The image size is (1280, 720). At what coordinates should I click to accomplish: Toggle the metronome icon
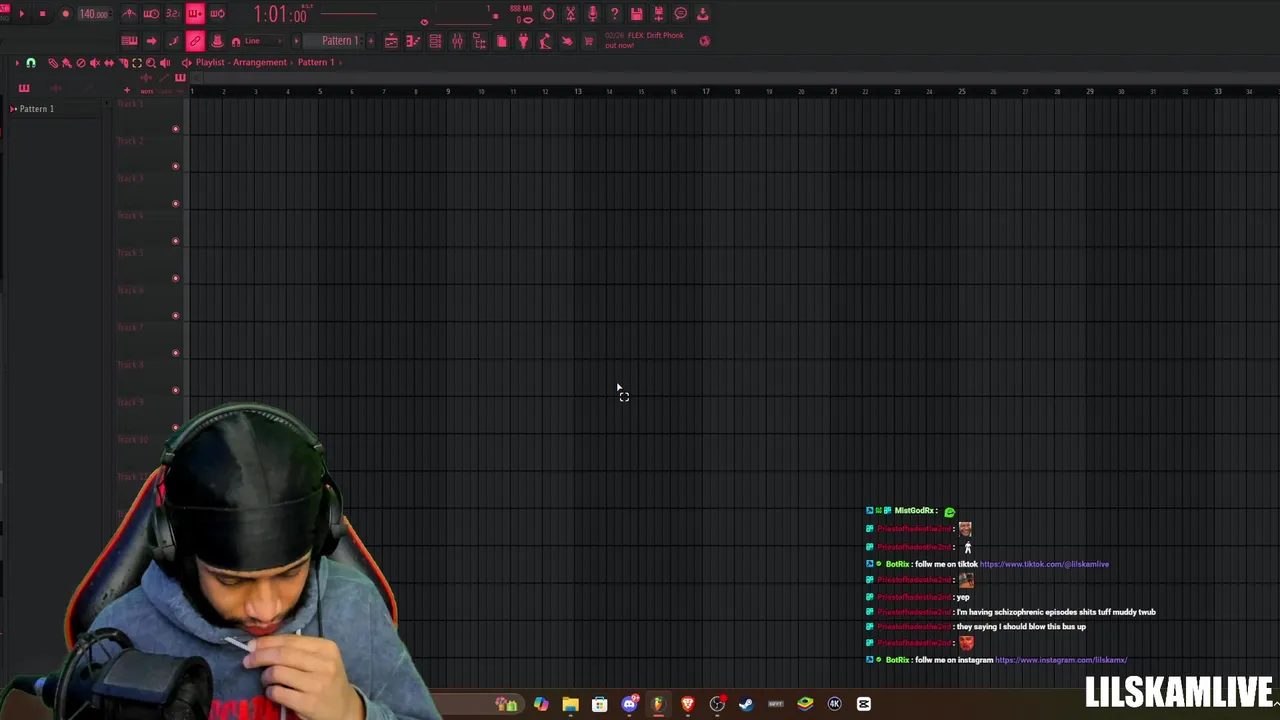pyautogui.click(x=129, y=14)
